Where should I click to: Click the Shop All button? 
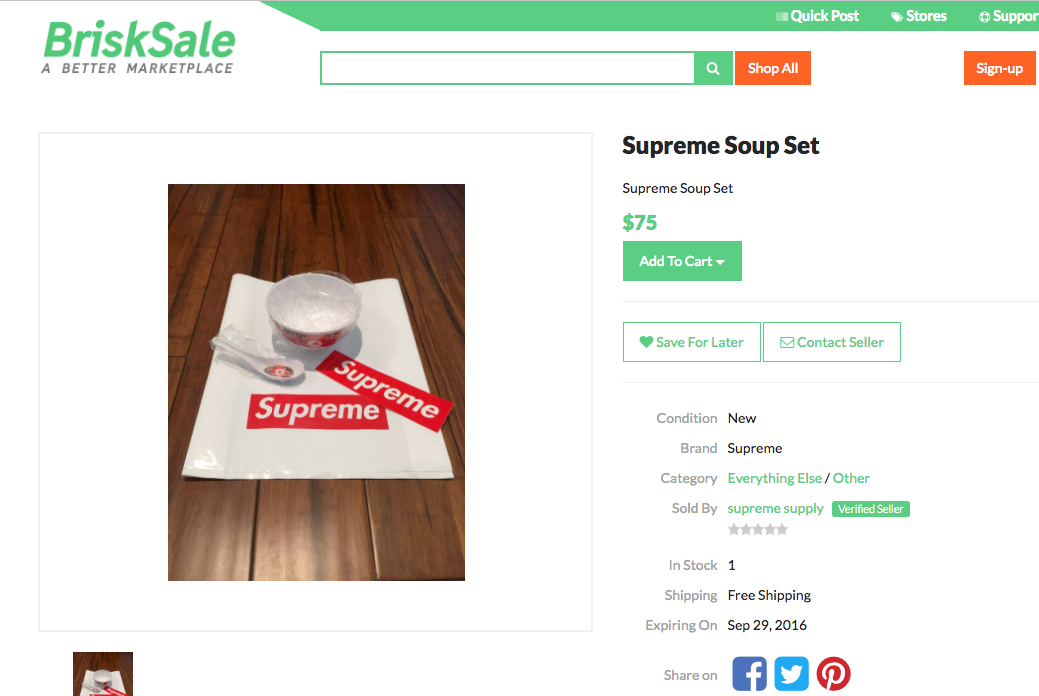(x=773, y=68)
